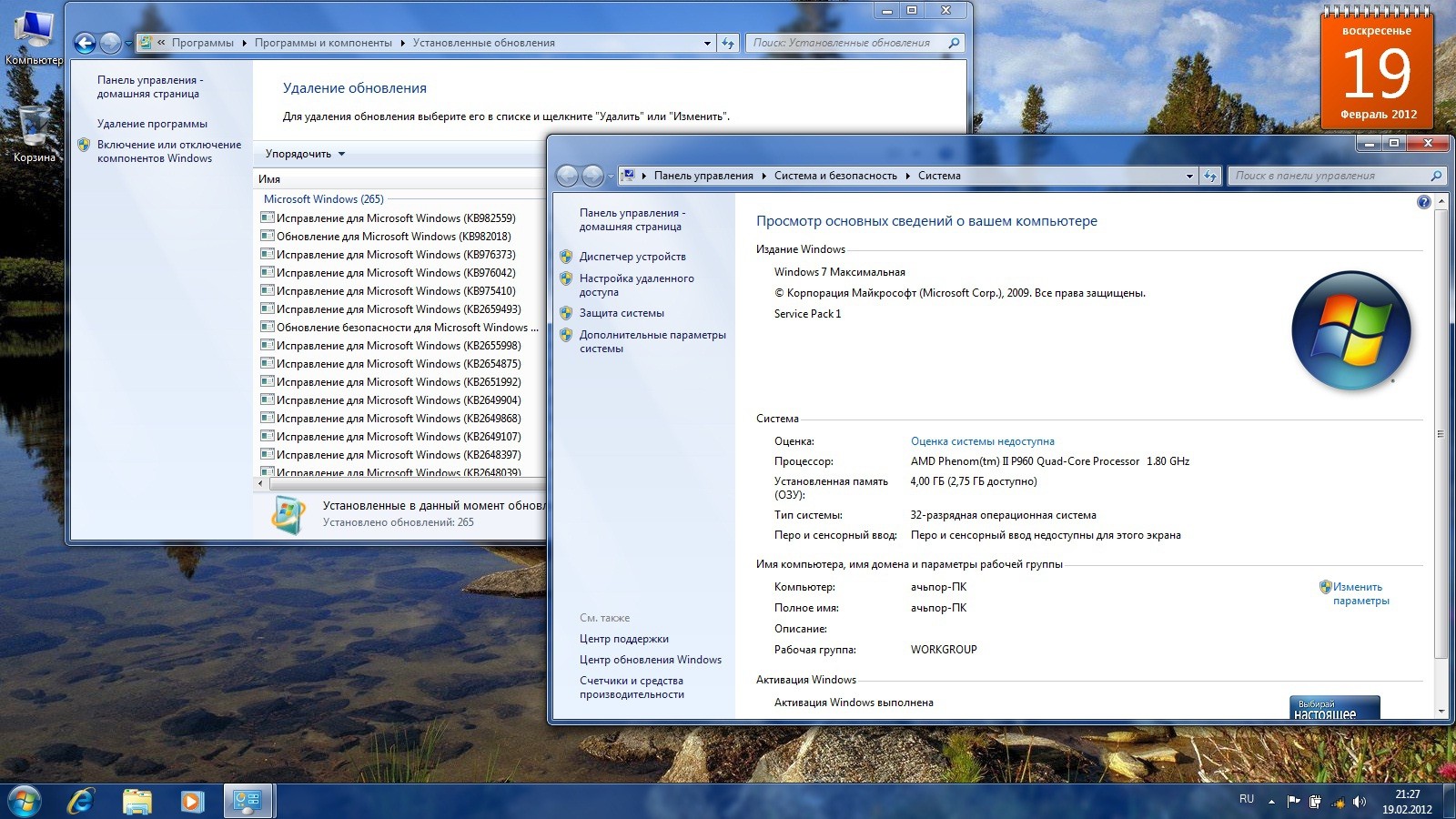
Task: Launch Internet Explorer from taskbar
Action: [x=82, y=801]
